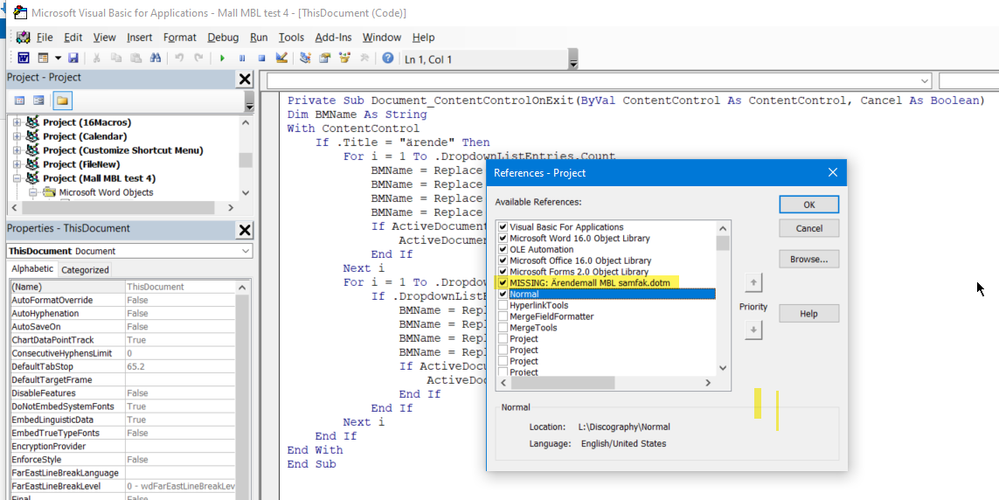This screenshot has height=500, width=999.
Task: Check the MergeFieldFormatter reference
Action: coord(503,317)
